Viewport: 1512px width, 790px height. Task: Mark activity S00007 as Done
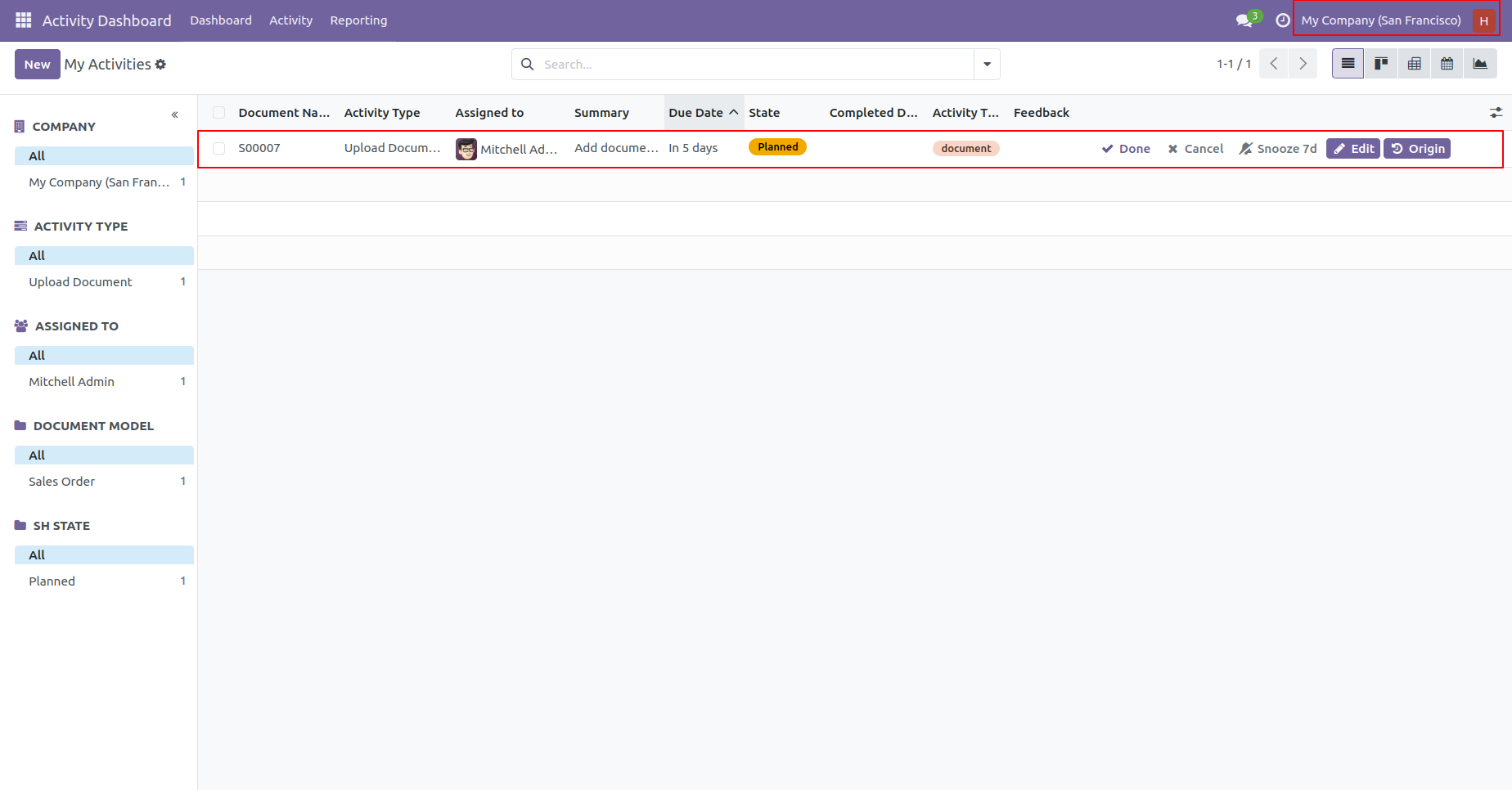[x=1126, y=149]
